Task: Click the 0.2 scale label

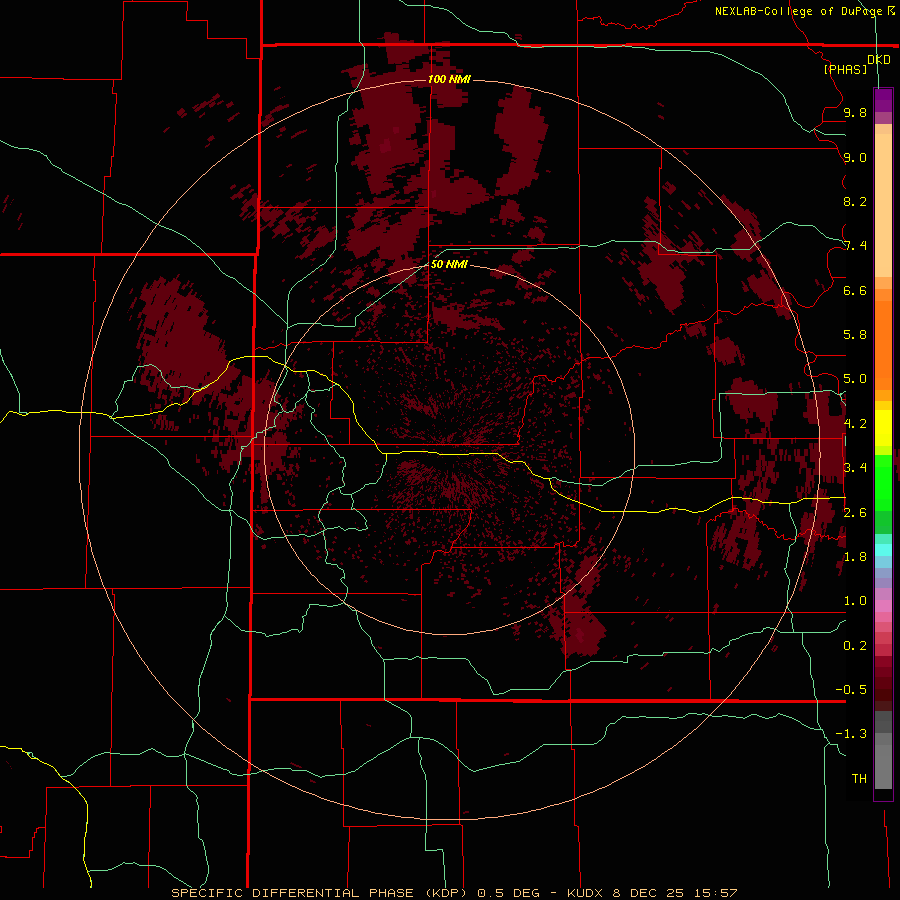Action: pos(855,646)
